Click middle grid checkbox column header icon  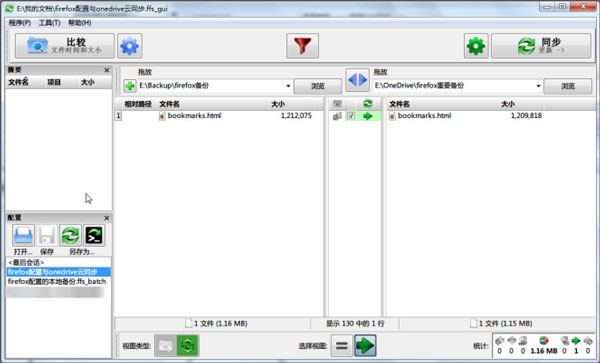click(337, 104)
